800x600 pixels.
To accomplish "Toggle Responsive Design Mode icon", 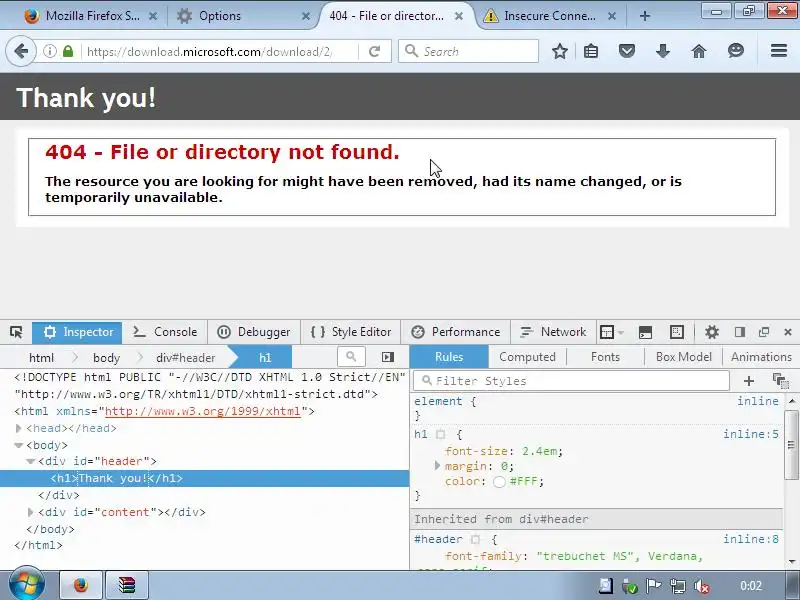I will tap(677, 332).
